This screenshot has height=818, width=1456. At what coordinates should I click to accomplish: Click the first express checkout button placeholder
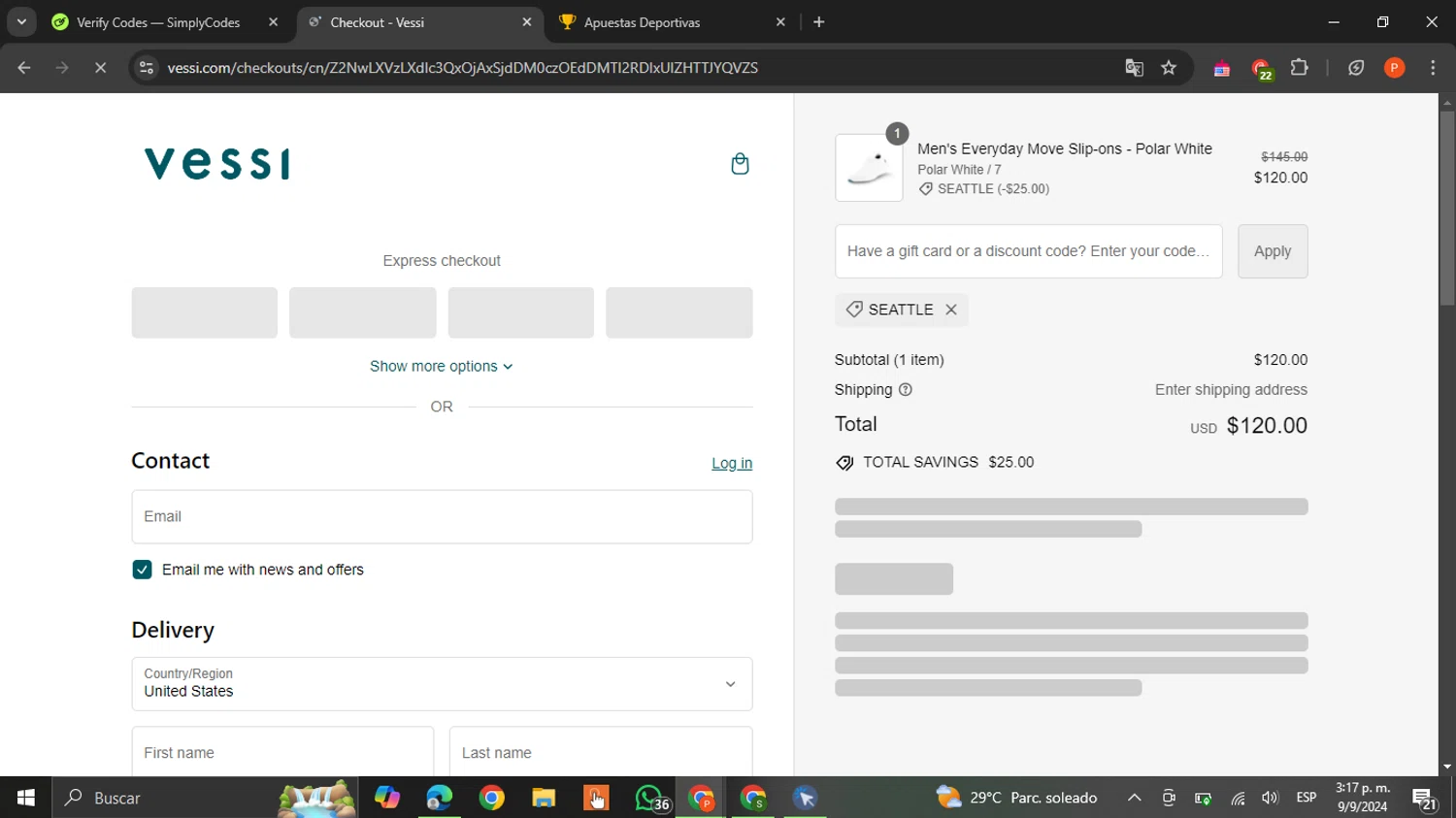click(x=205, y=312)
